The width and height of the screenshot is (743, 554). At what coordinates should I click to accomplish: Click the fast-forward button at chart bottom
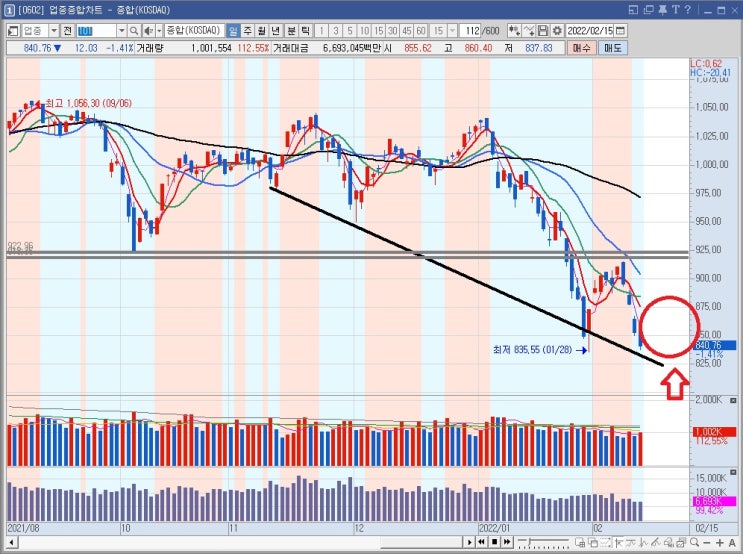[x=507, y=542]
